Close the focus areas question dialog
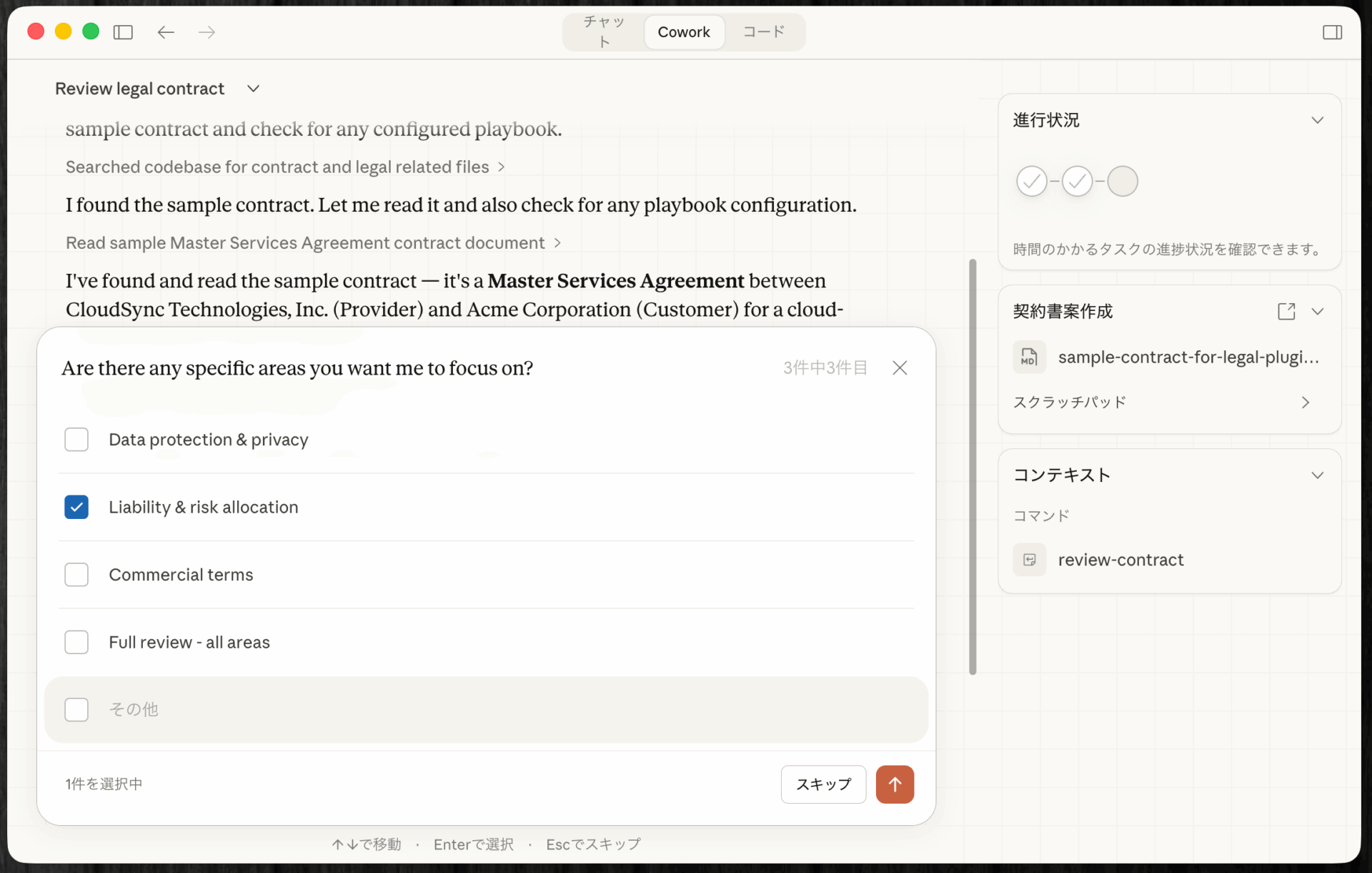The width and height of the screenshot is (1372, 873). (900, 368)
